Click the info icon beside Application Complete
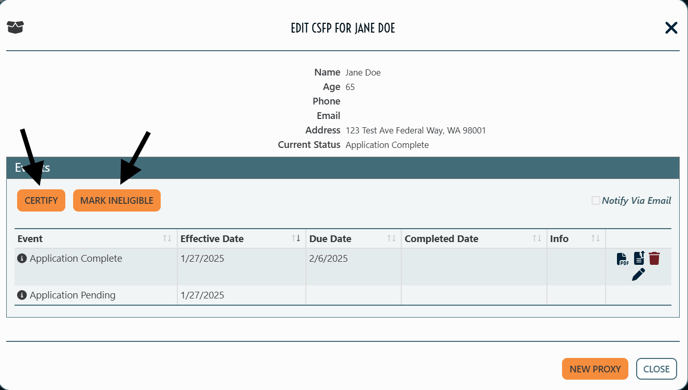The height and width of the screenshot is (390, 688). tap(22, 258)
